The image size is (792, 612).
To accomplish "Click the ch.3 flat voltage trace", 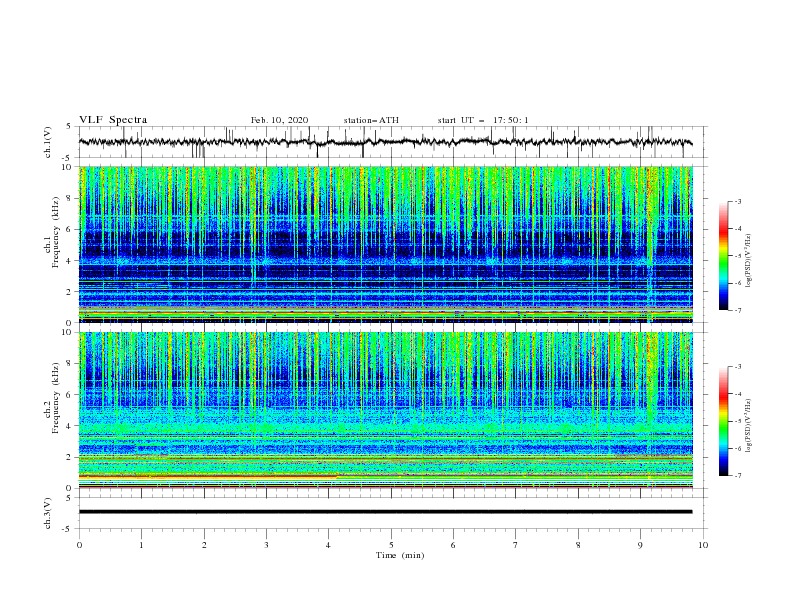I will coord(385,512).
